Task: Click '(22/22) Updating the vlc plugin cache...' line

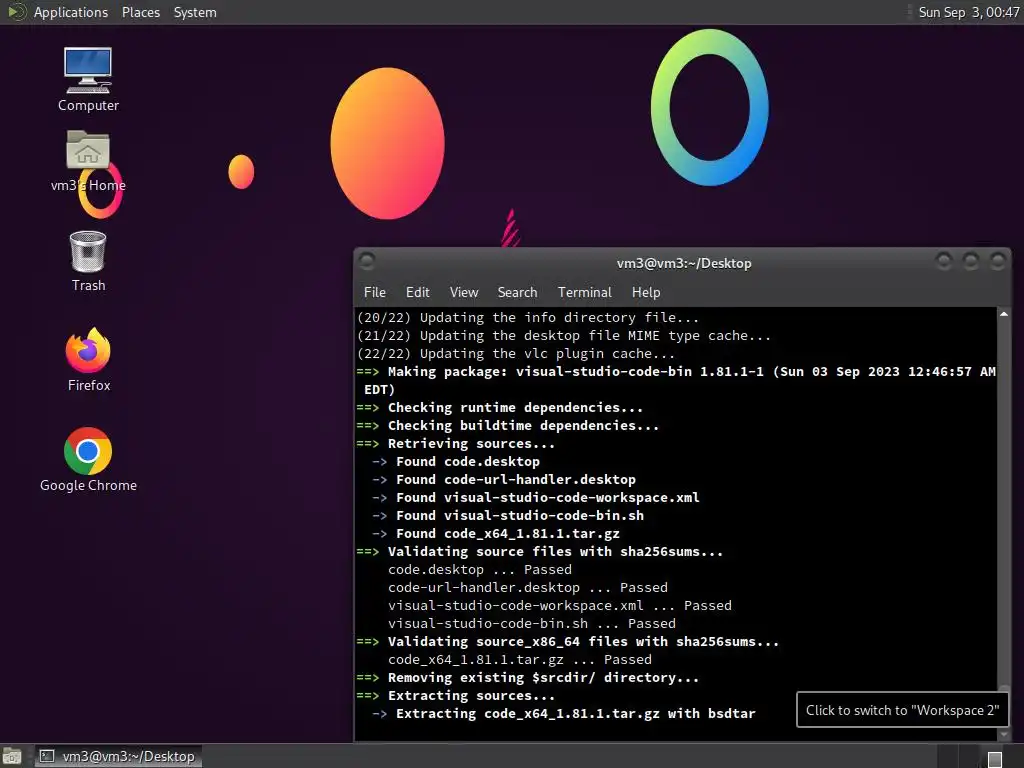Action: pyautogui.click(x=516, y=354)
